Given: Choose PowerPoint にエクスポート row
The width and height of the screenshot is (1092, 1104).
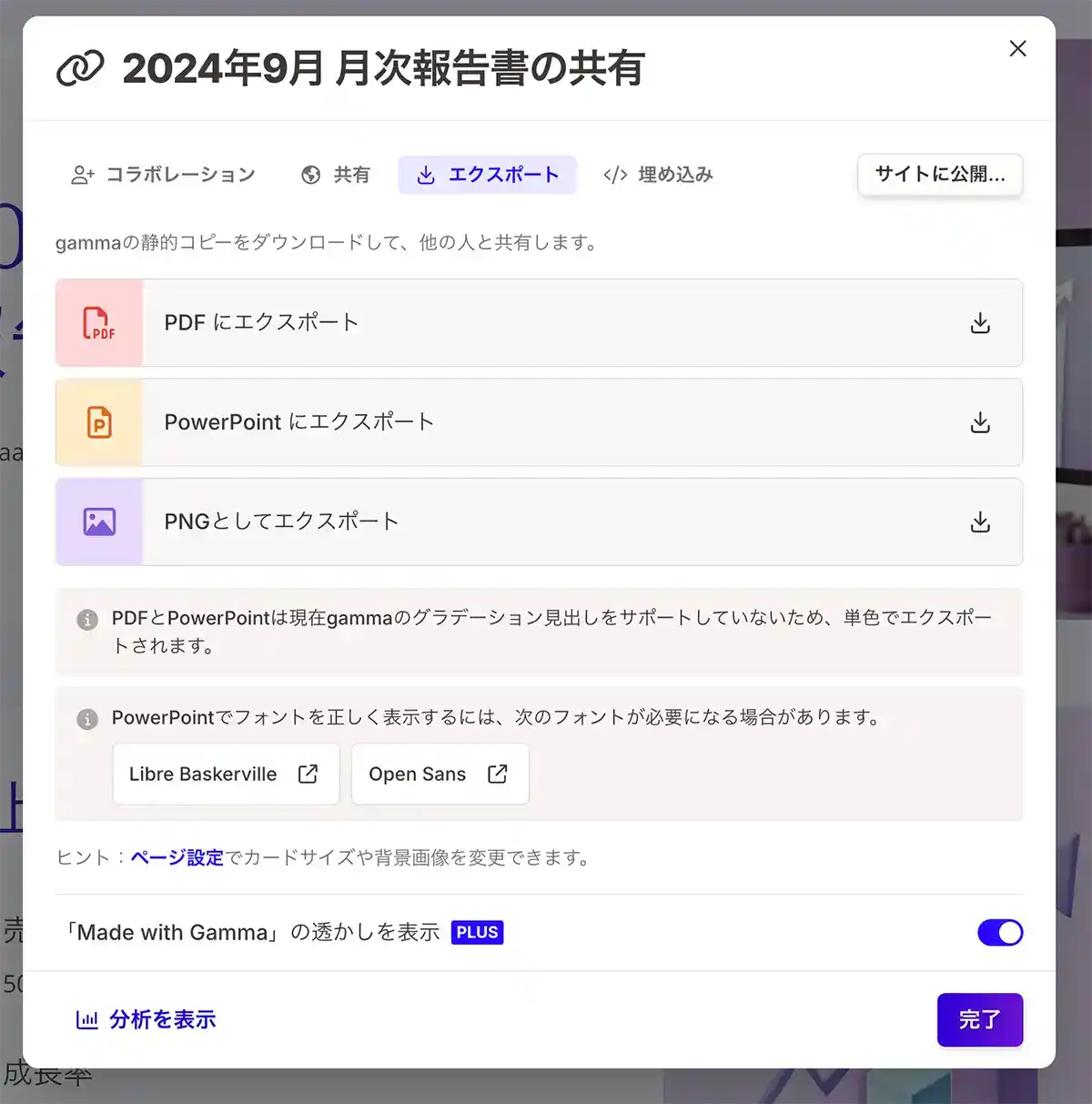Looking at the screenshot, I should click(539, 422).
